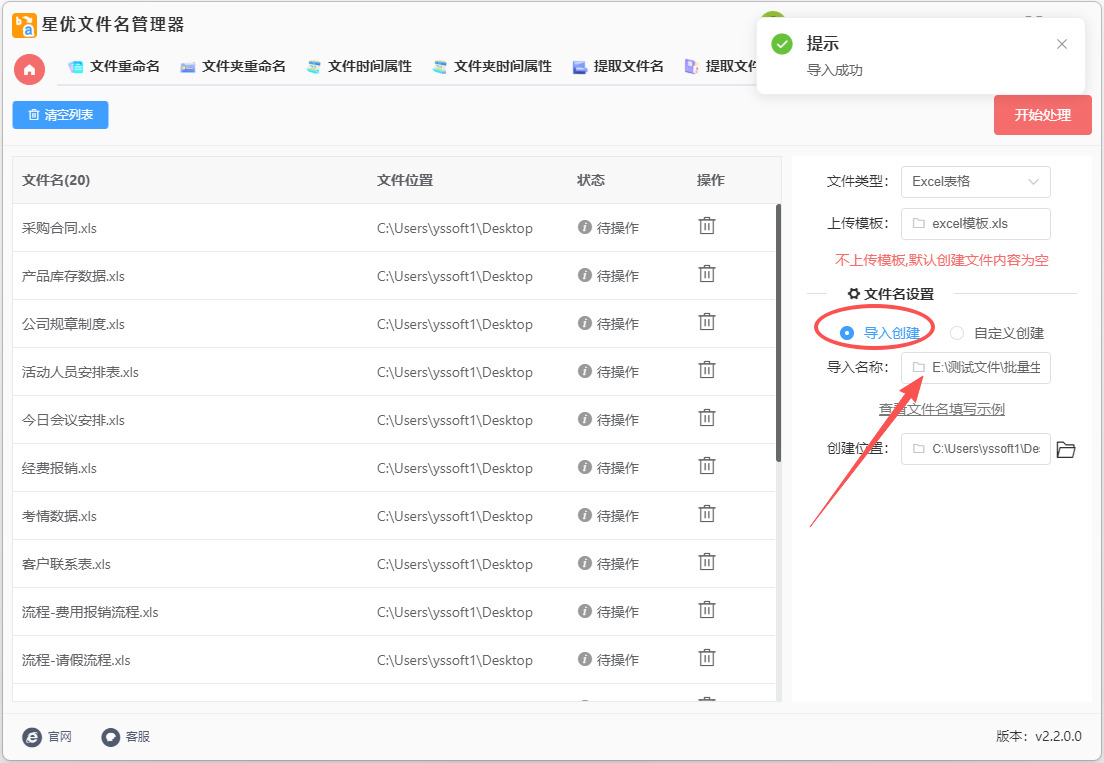Click file location of 考情数据.xls row
Image resolution: width=1104 pixels, height=763 pixels.
click(455, 516)
